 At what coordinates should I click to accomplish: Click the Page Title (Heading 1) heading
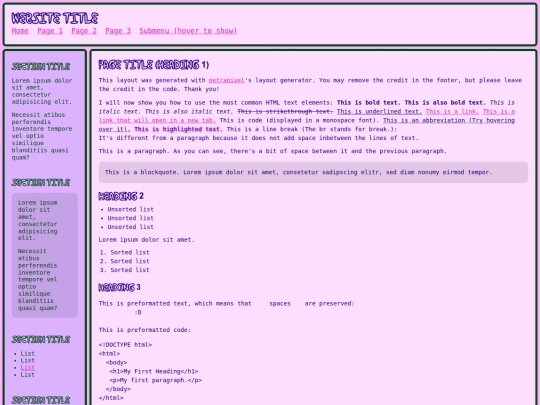coord(154,64)
